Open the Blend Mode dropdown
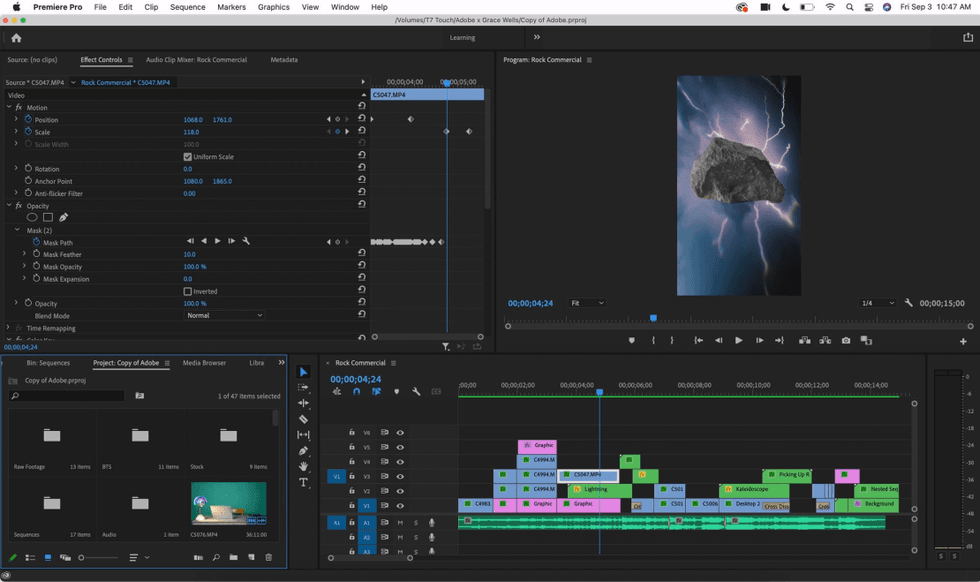This screenshot has width=980, height=582. click(x=224, y=315)
